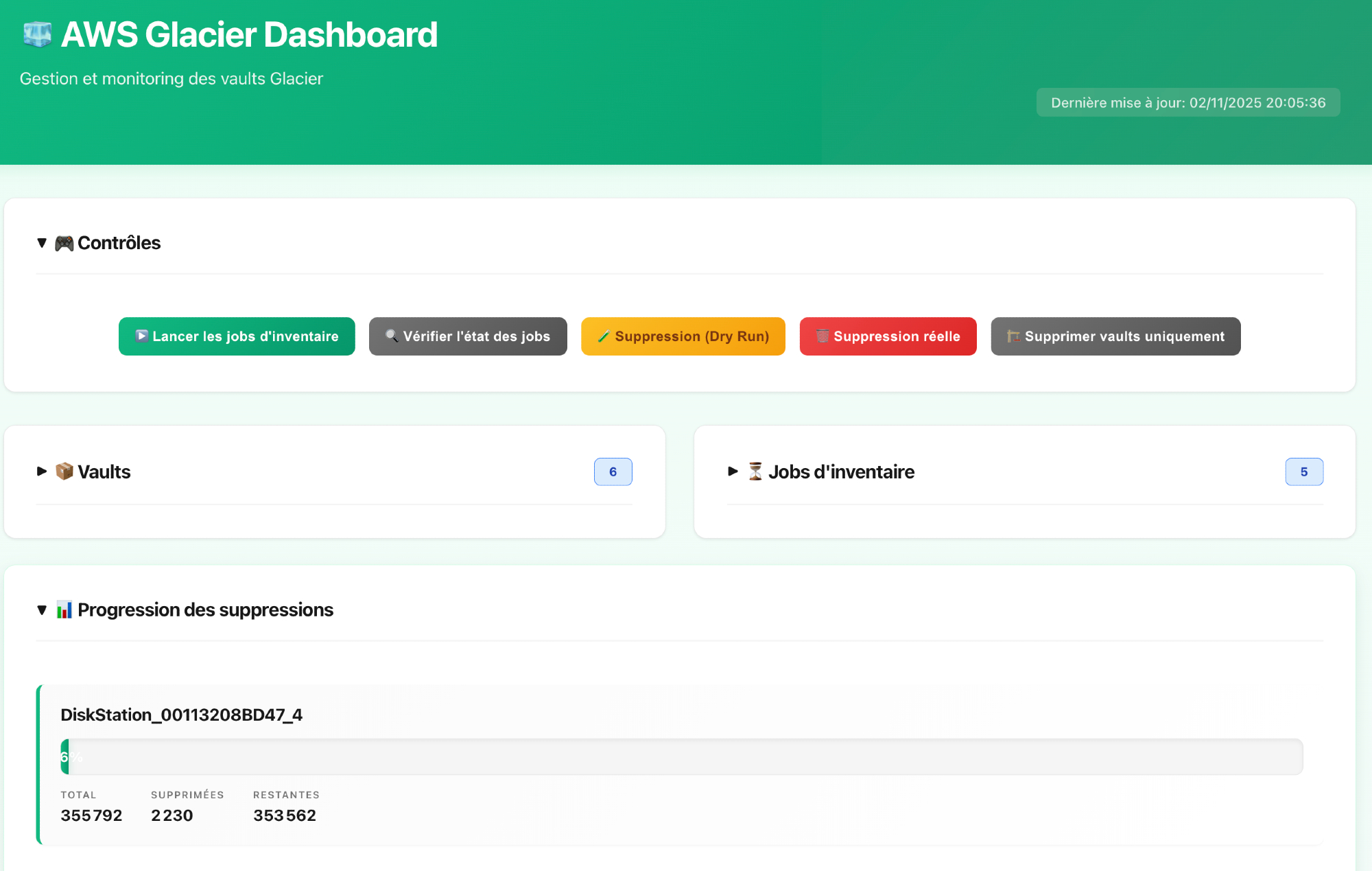Expand the Jobs d'inventaire section triangle
Image resolution: width=1372 pixels, height=871 pixels.
[x=733, y=472]
